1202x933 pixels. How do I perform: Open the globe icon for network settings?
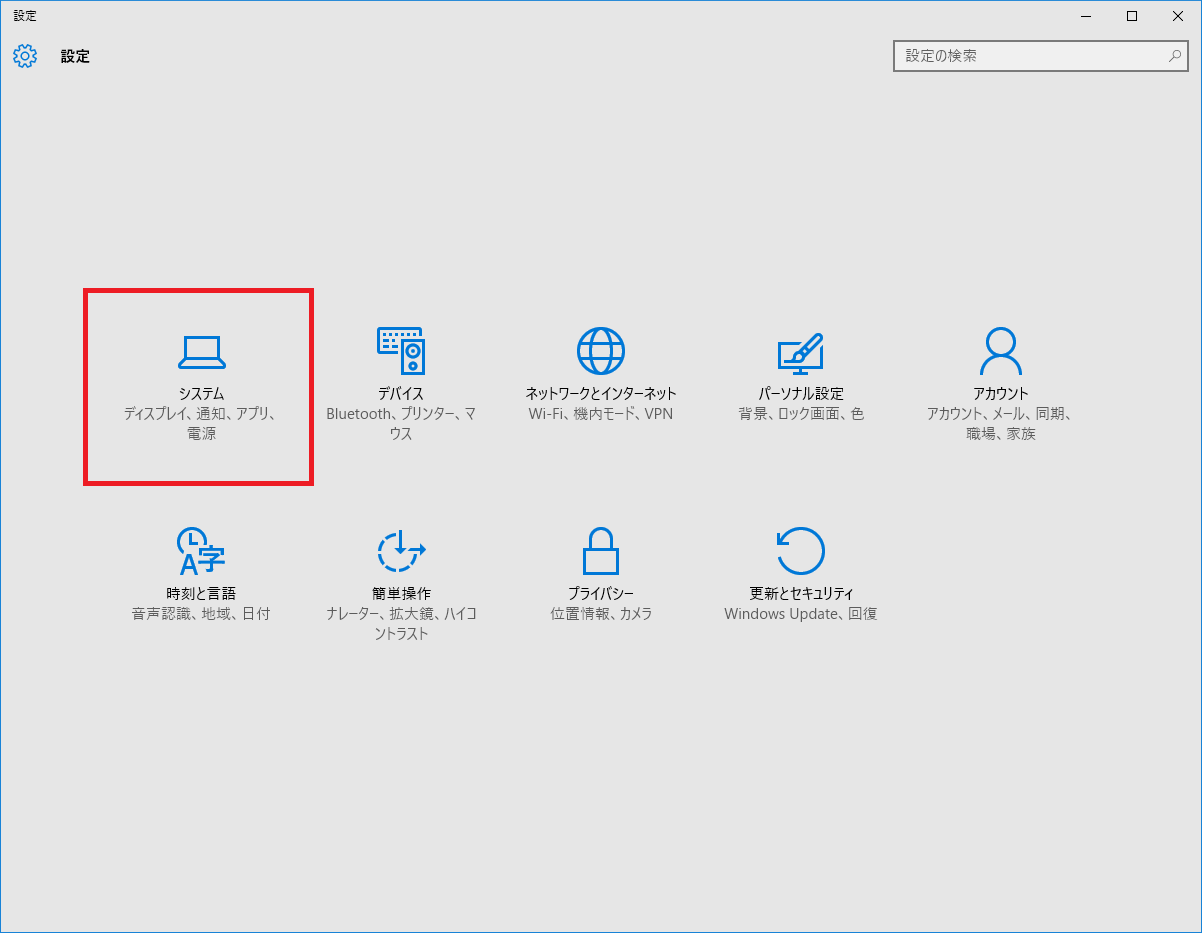(x=601, y=351)
